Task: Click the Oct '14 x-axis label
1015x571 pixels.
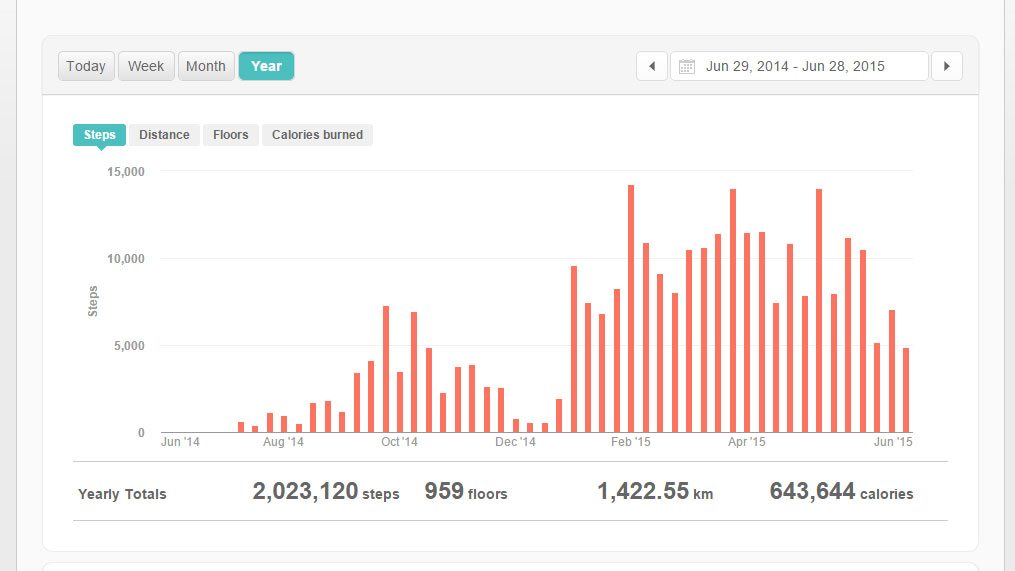Action: pyautogui.click(x=399, y=442)
